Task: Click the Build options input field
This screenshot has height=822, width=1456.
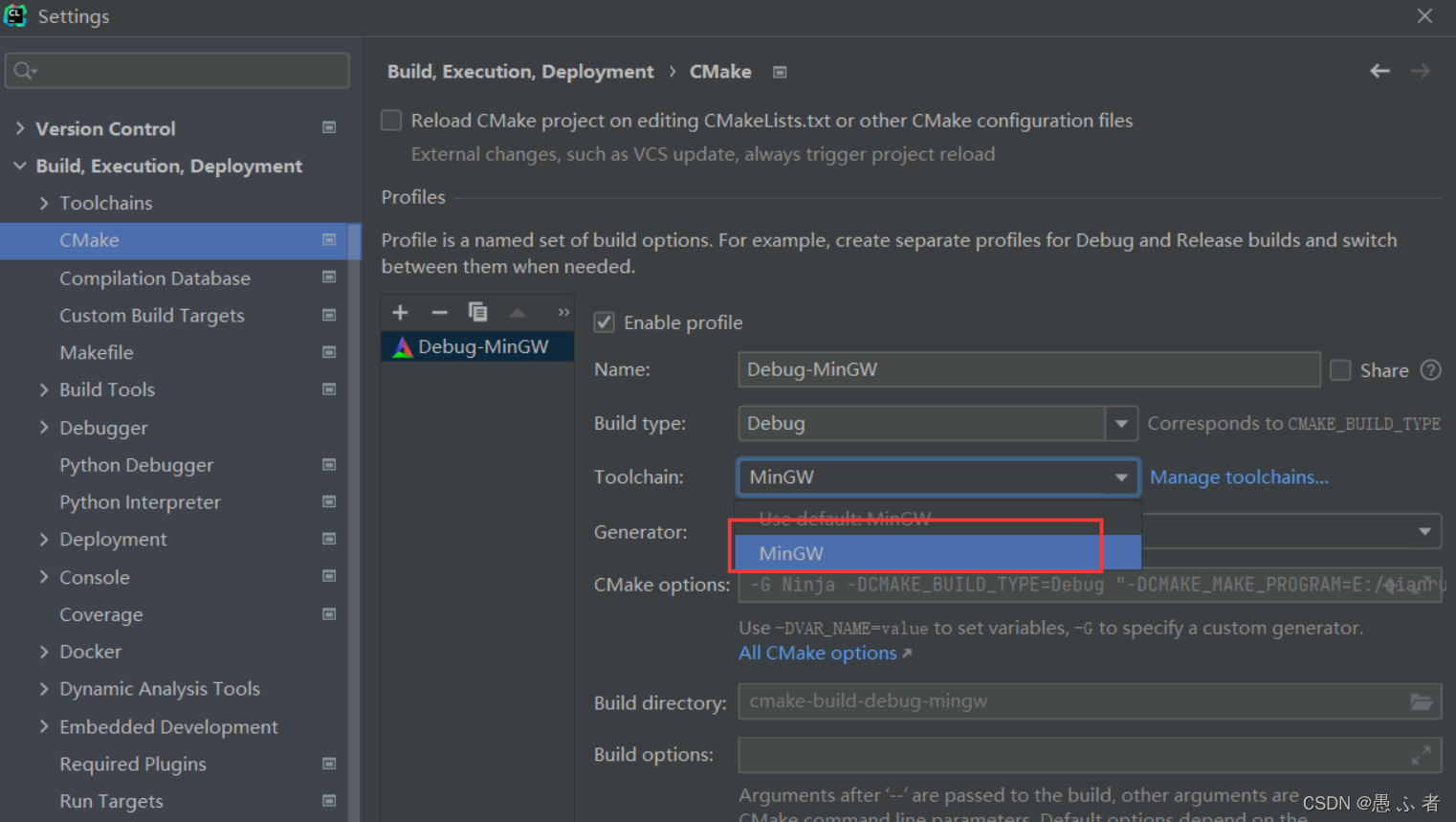Action: point(1090,755)
